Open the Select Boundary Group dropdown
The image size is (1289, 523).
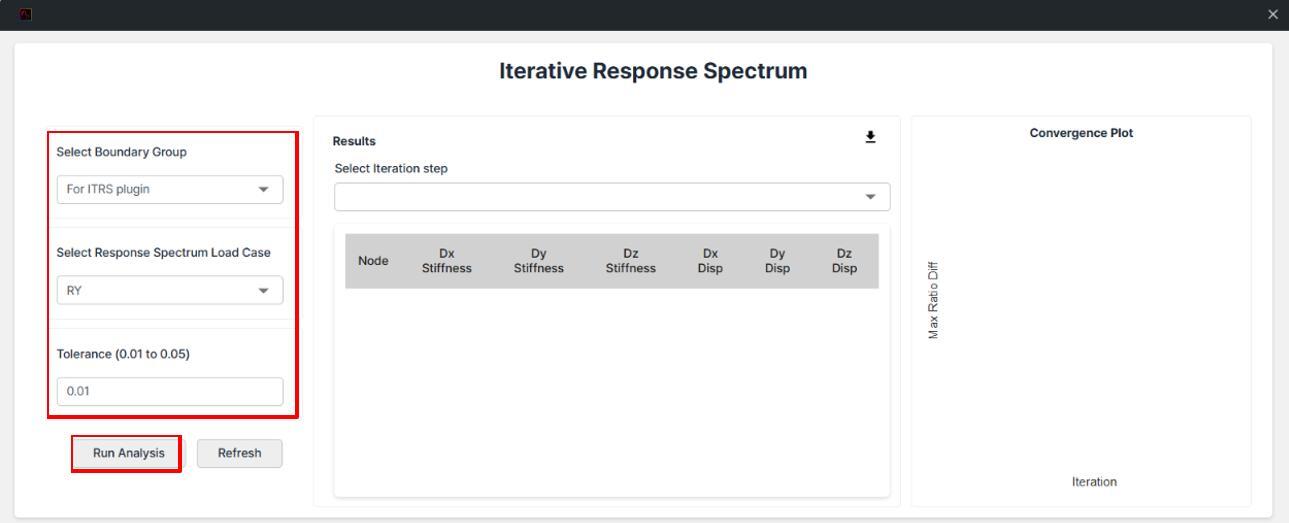click(x=170, y=189)
